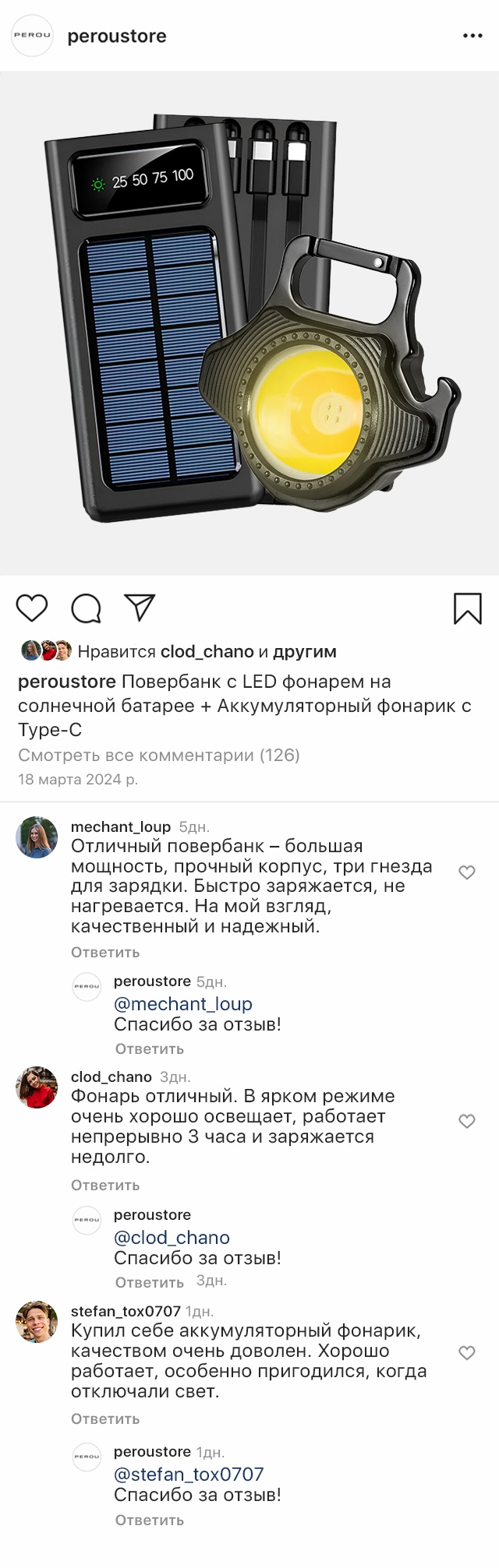Open stefan_tox0707's profile picture
This screenshot has height=1568, width=499.
point(37,1321)
